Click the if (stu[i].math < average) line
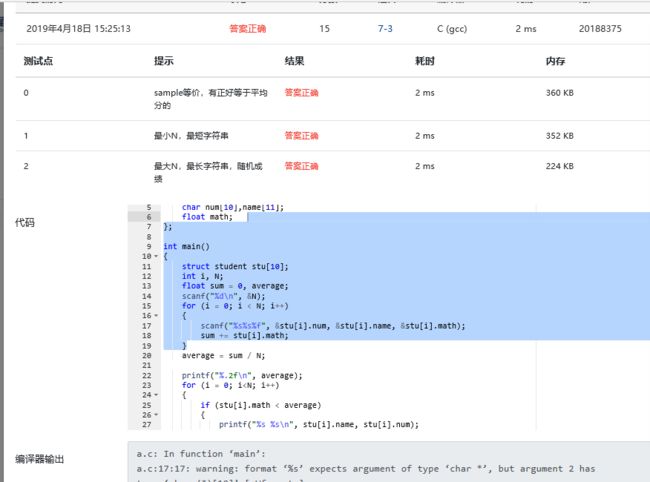Image resolution: width=650 pixels, height=482 pixels. 261,404
